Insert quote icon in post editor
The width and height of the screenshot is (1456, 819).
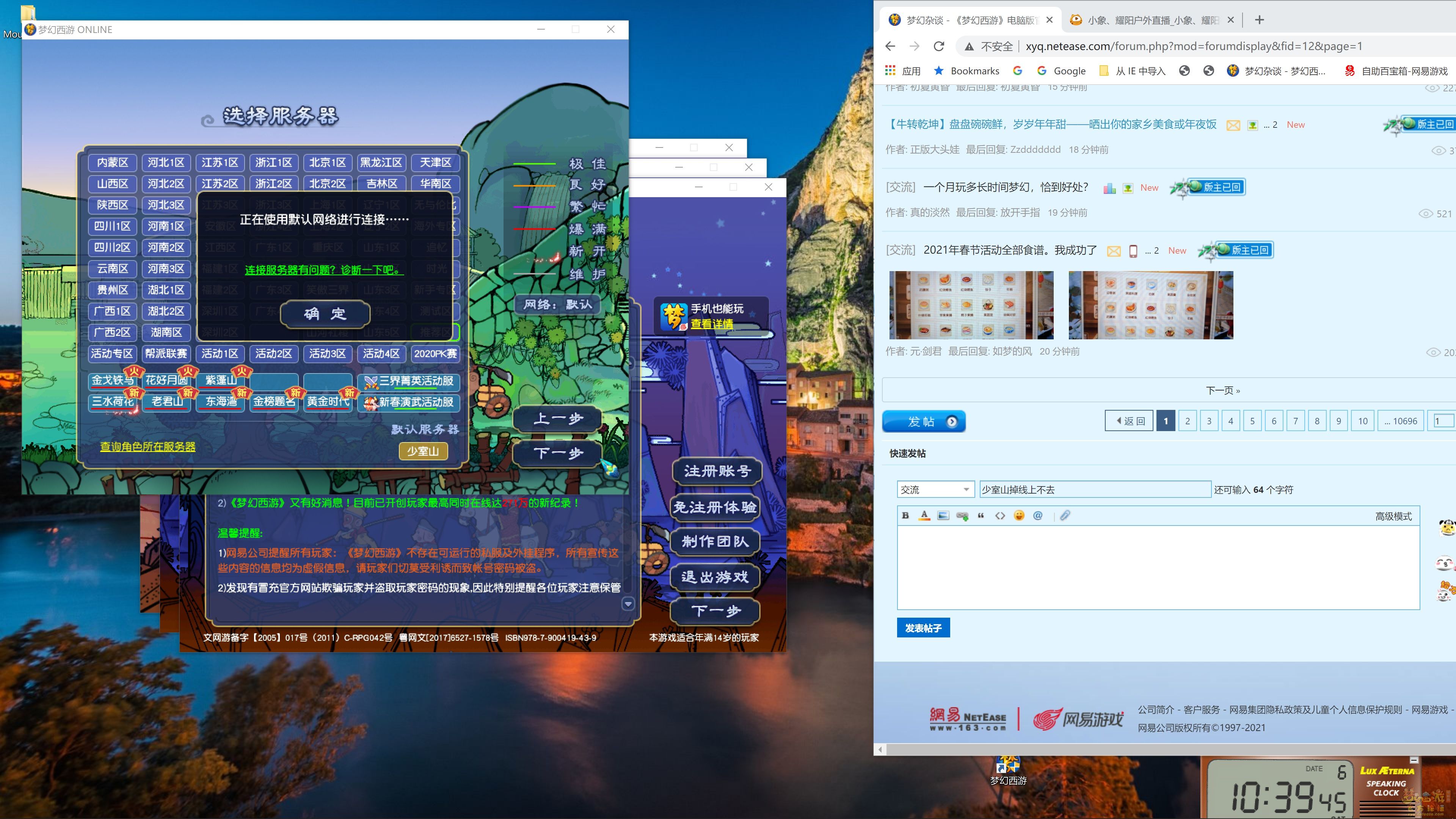(981, 516)
